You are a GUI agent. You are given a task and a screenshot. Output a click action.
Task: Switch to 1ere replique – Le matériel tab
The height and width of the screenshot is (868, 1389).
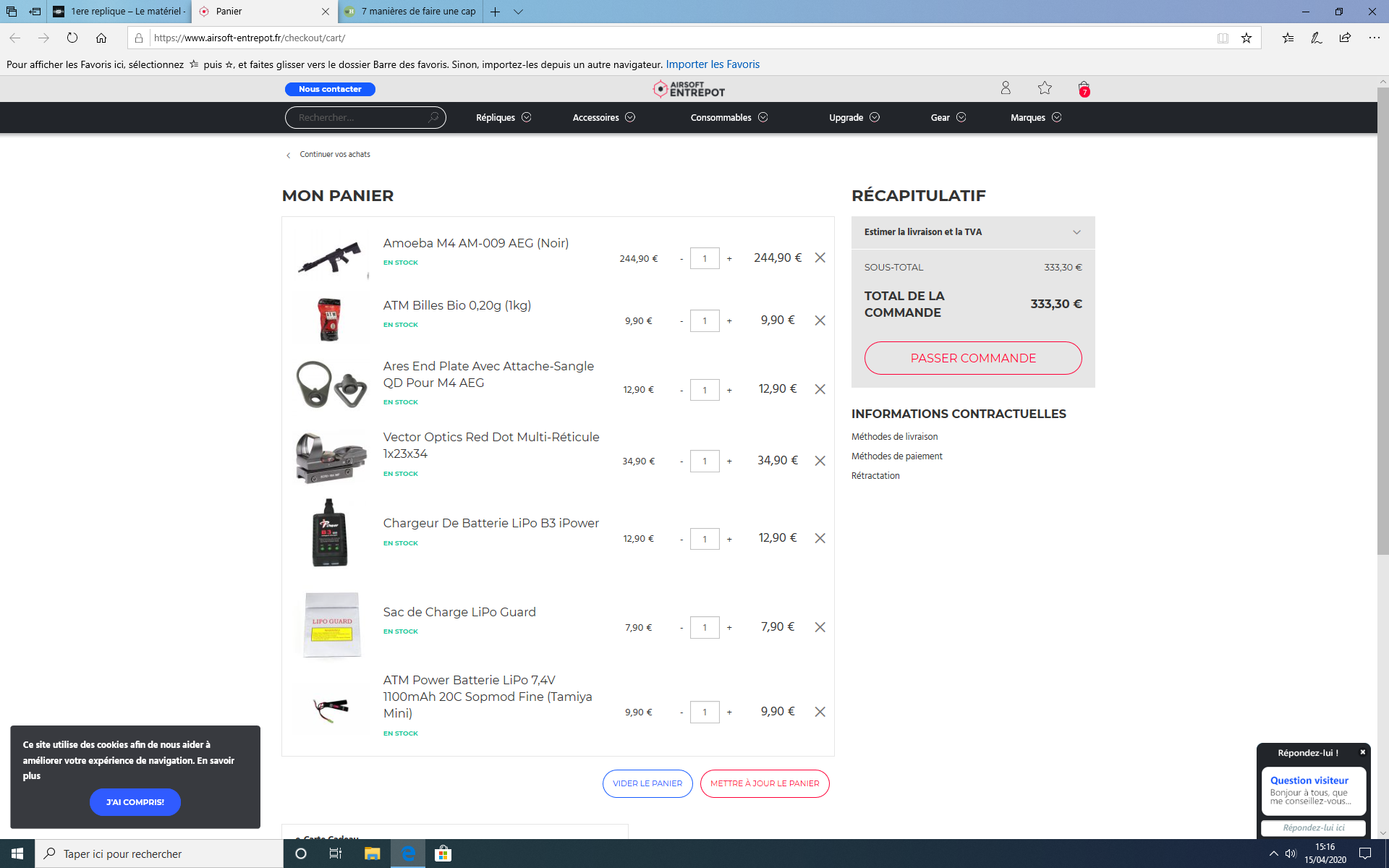coord(119,12)
